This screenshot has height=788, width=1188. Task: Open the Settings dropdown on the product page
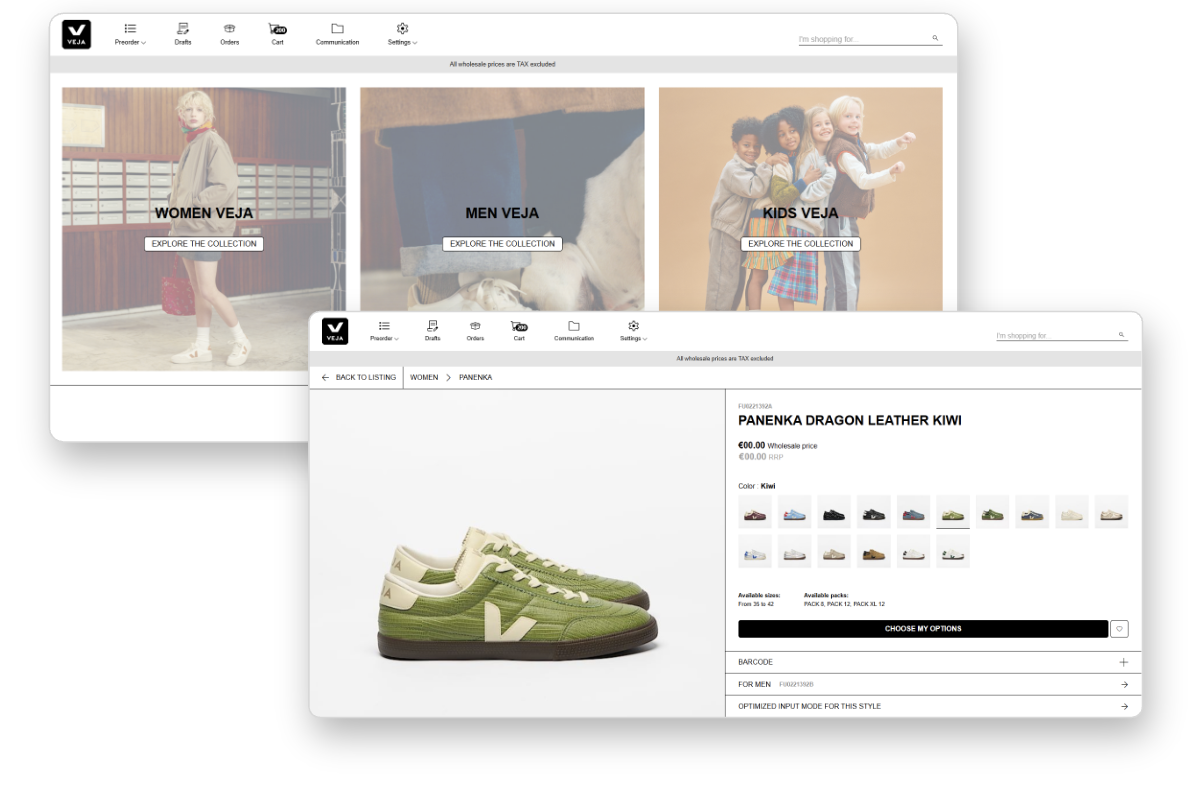point(632,330)
